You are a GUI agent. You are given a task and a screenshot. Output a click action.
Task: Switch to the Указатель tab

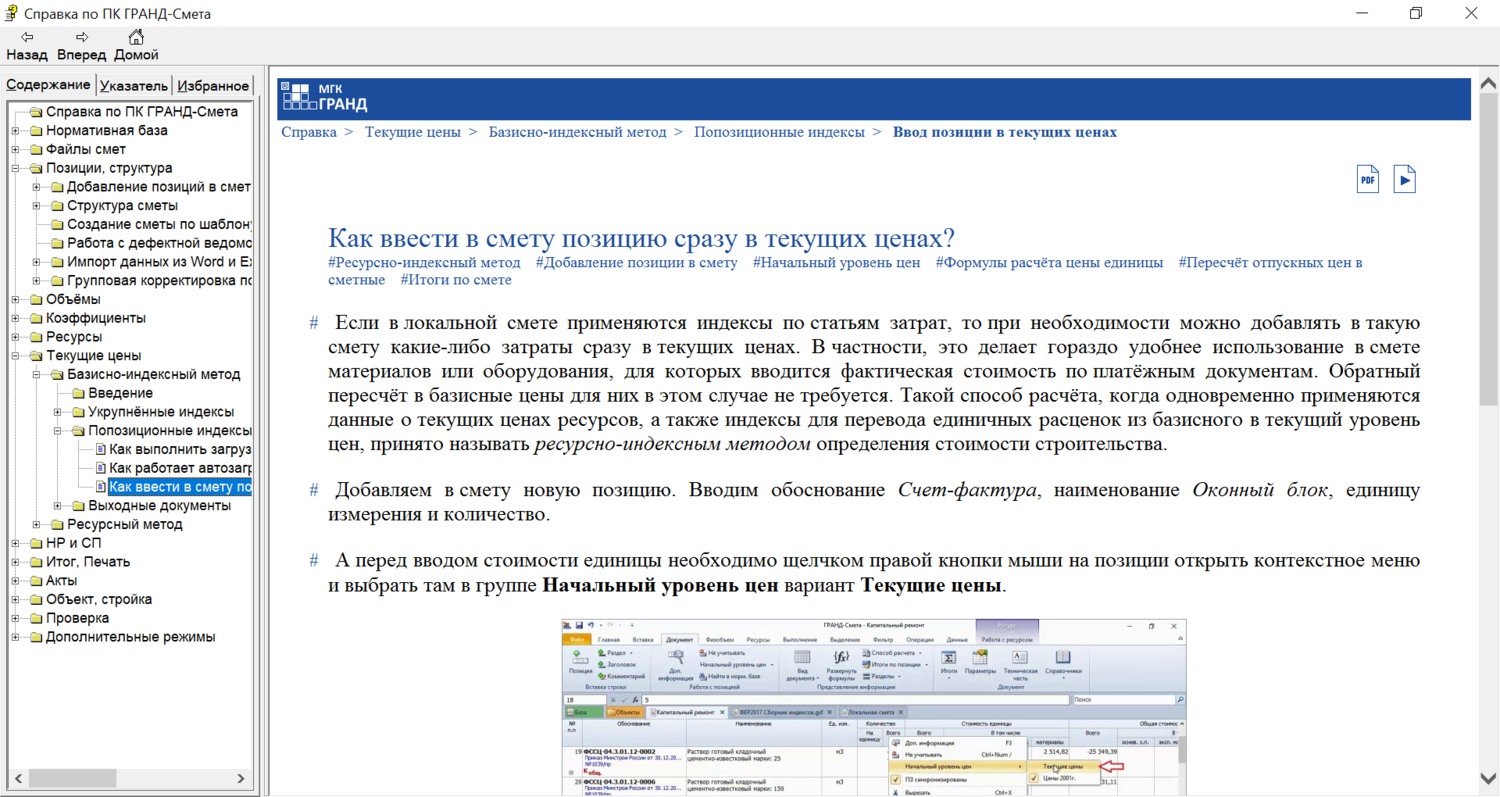(134, 86)
